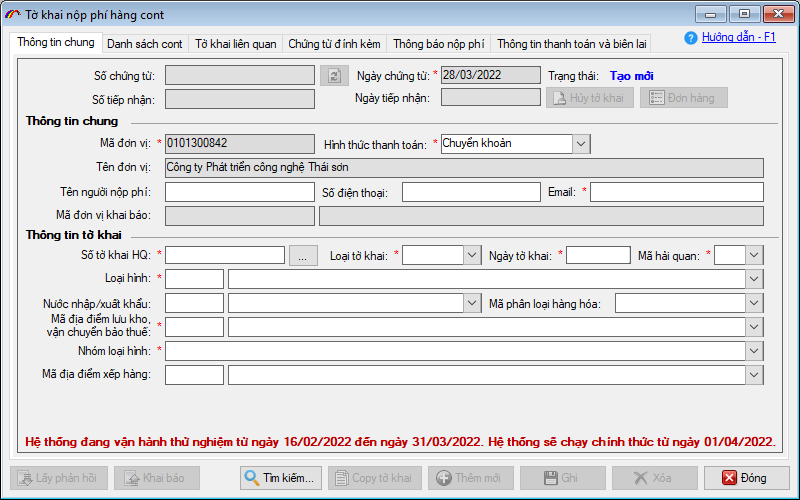Focus the Mã địa điểm xếp hàng code field
800x500 pixels.
[194, 375]
